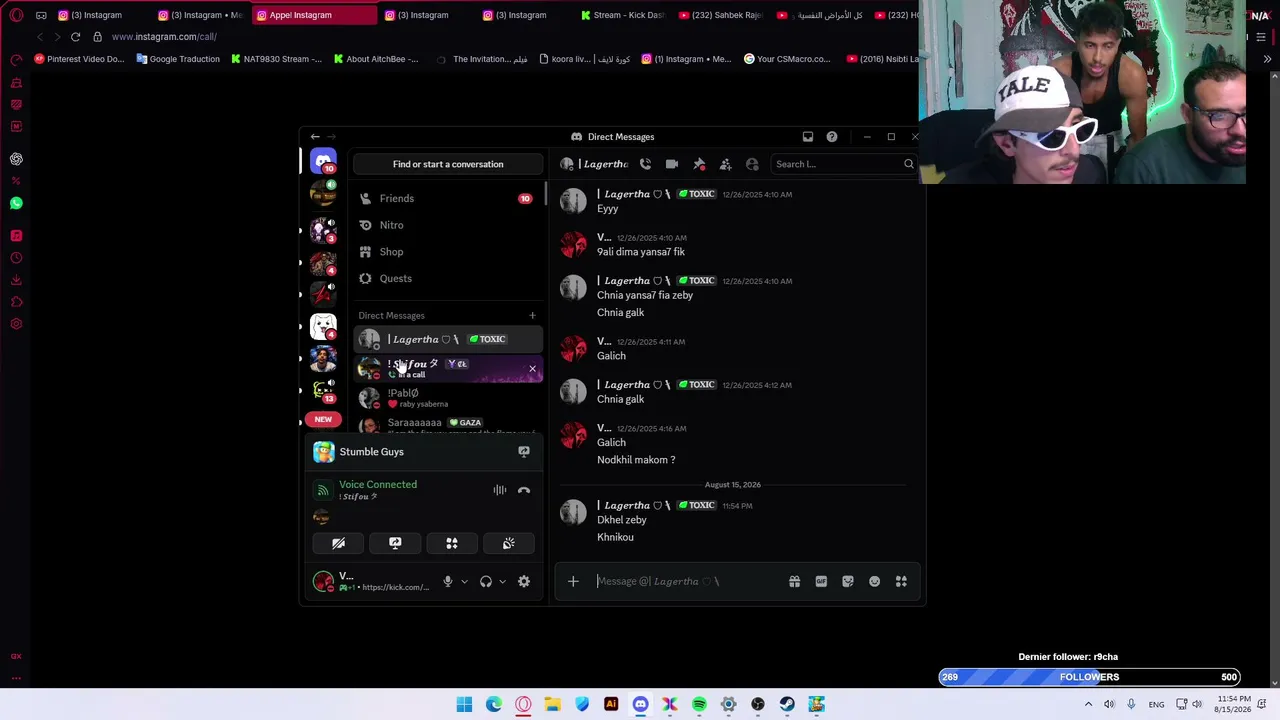Expand microphone input options arrow
The height and width of the screenshot is (720, 1280).
click(464, 582)
